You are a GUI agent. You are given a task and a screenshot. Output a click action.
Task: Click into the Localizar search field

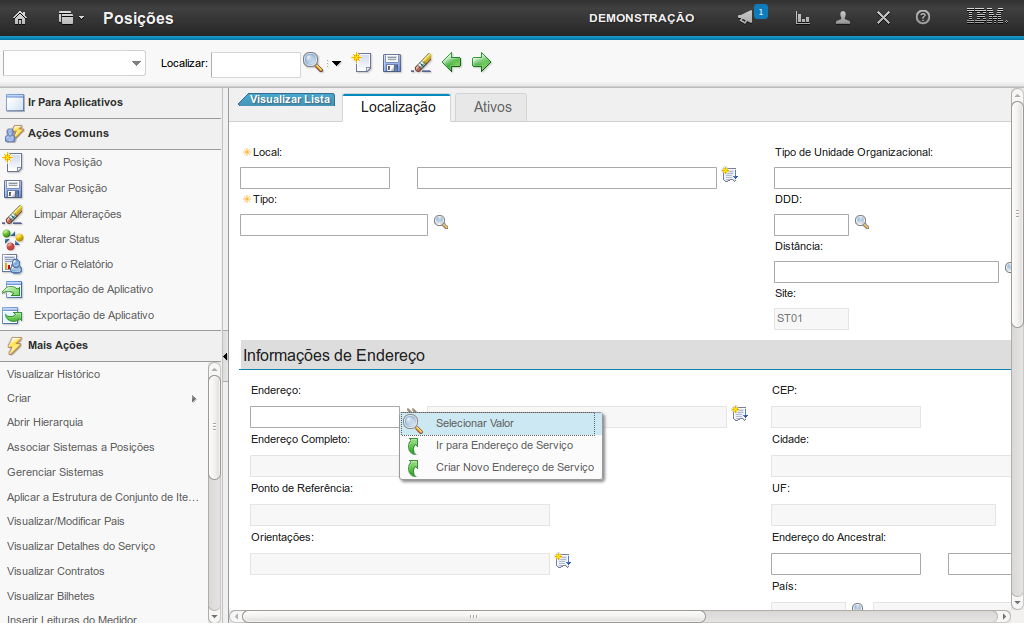point(255,64)
